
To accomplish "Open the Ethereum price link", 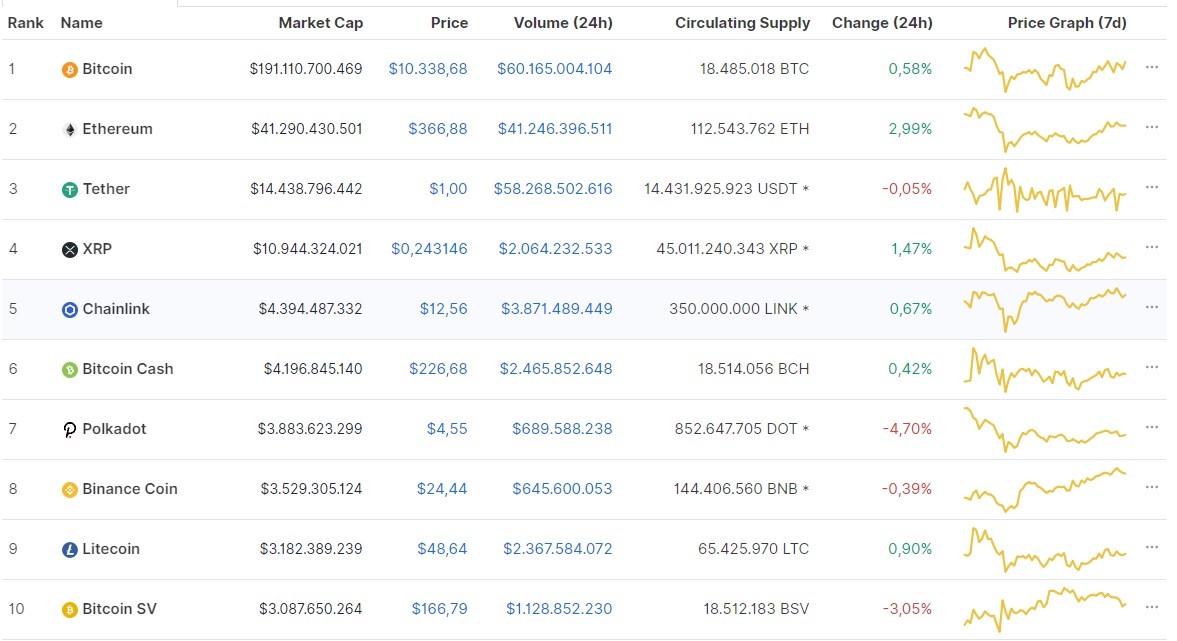I will point(439,129).
